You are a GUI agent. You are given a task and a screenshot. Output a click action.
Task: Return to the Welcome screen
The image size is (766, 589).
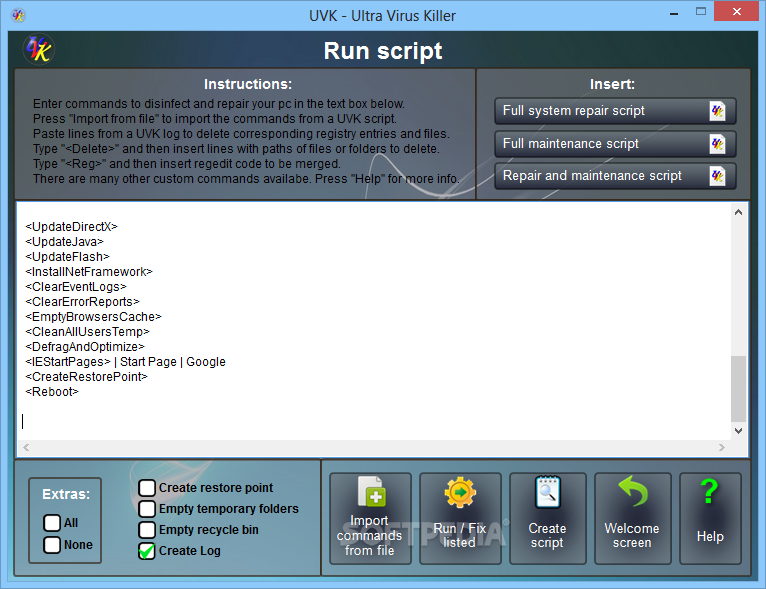(633, 519)
